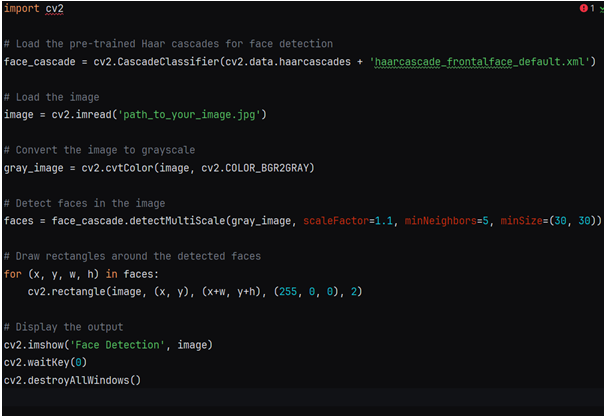The height and width of the screenshot is (416, 607).
Task: Click the scaleFactor parameter
Action: tap(333, 220)
